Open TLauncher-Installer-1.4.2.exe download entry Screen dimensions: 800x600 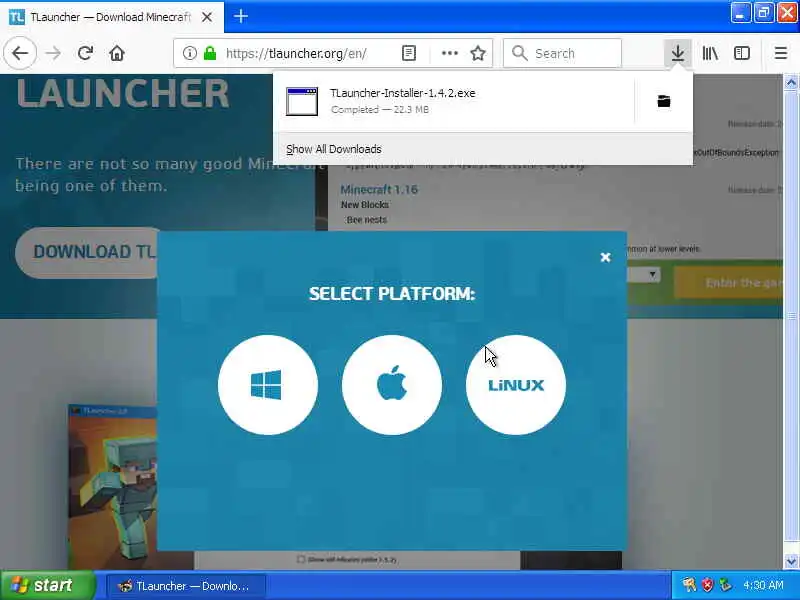point(454,101)
